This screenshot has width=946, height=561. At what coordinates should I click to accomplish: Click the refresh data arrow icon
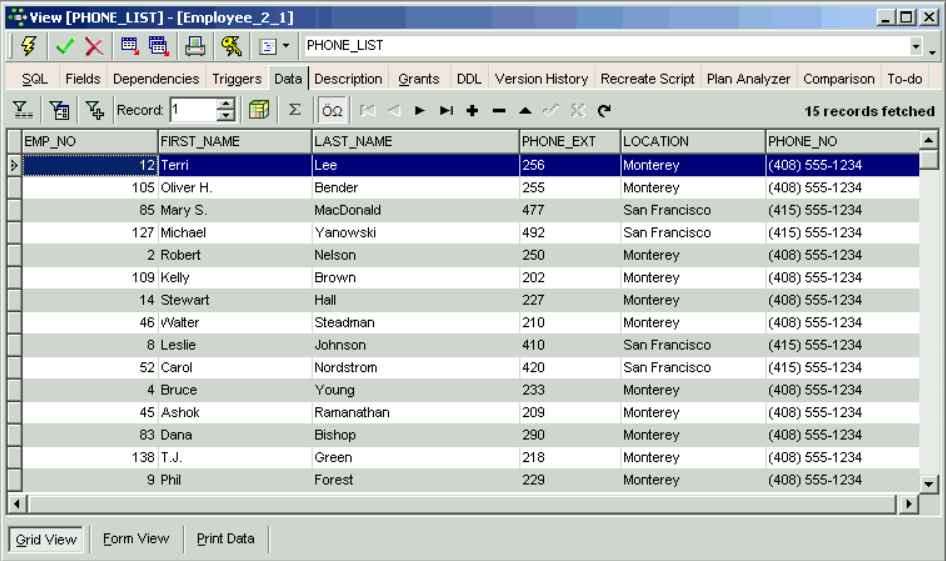coord(604,111)
